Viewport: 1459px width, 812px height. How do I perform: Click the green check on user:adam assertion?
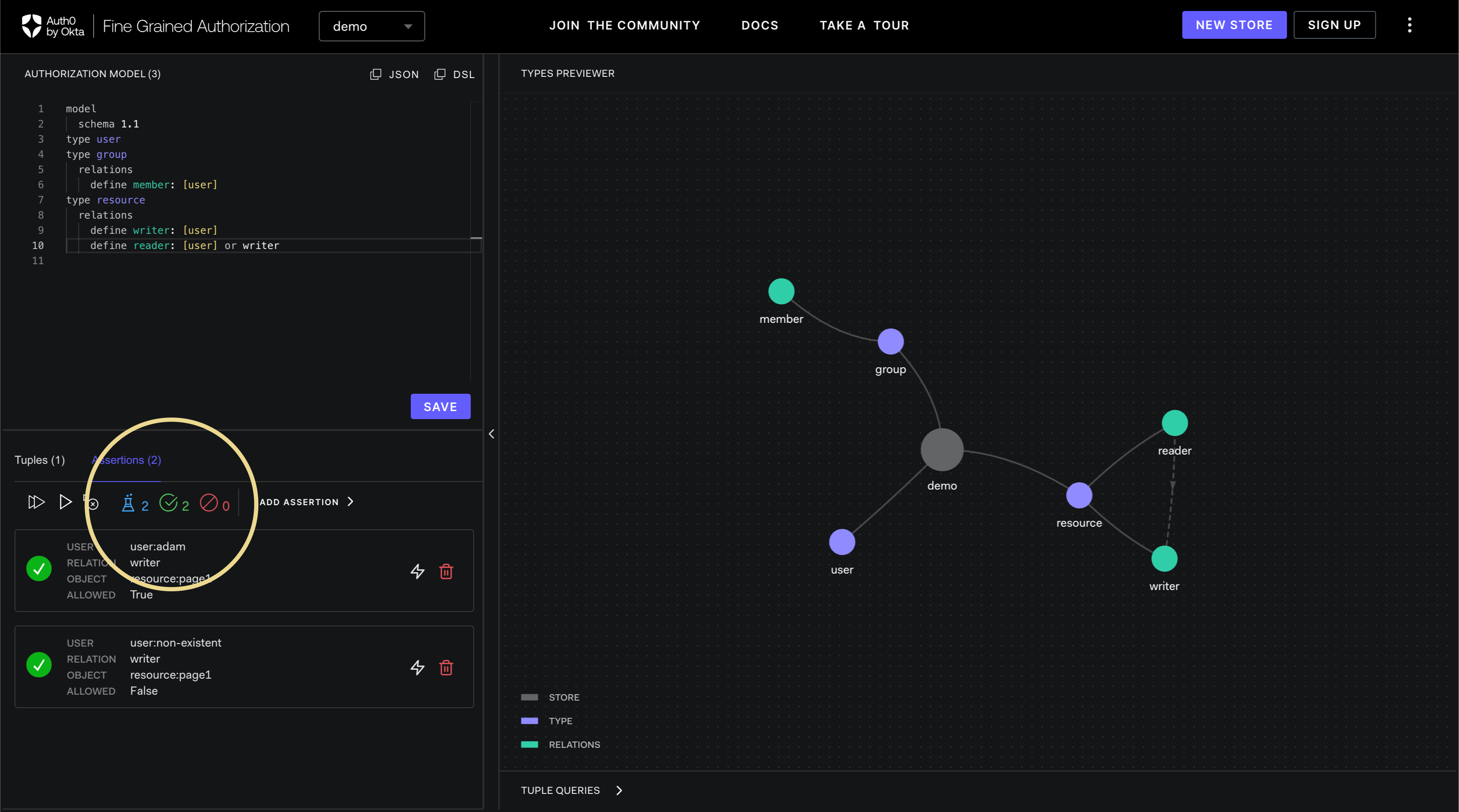39,568
